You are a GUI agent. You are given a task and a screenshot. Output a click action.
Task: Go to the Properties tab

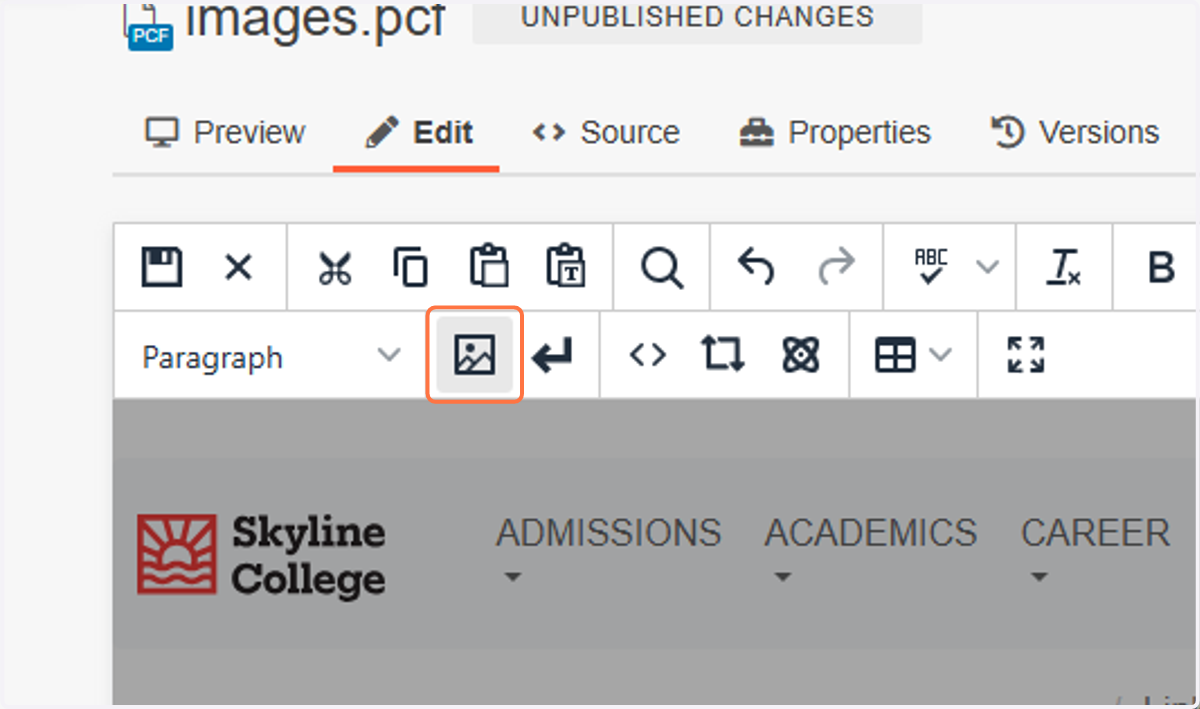[x=835, y=133]
